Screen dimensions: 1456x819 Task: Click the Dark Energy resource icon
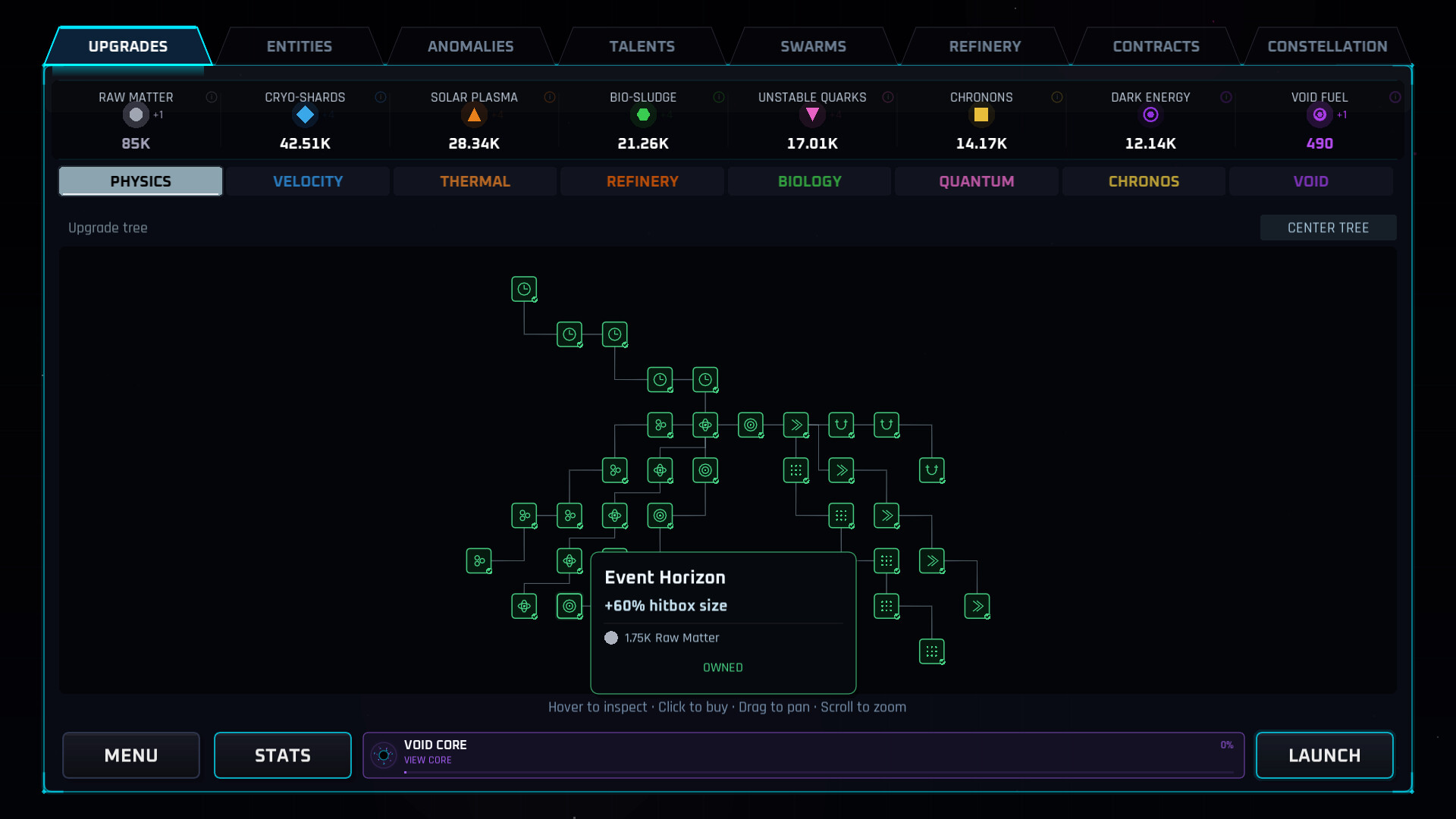point(1150,115)
